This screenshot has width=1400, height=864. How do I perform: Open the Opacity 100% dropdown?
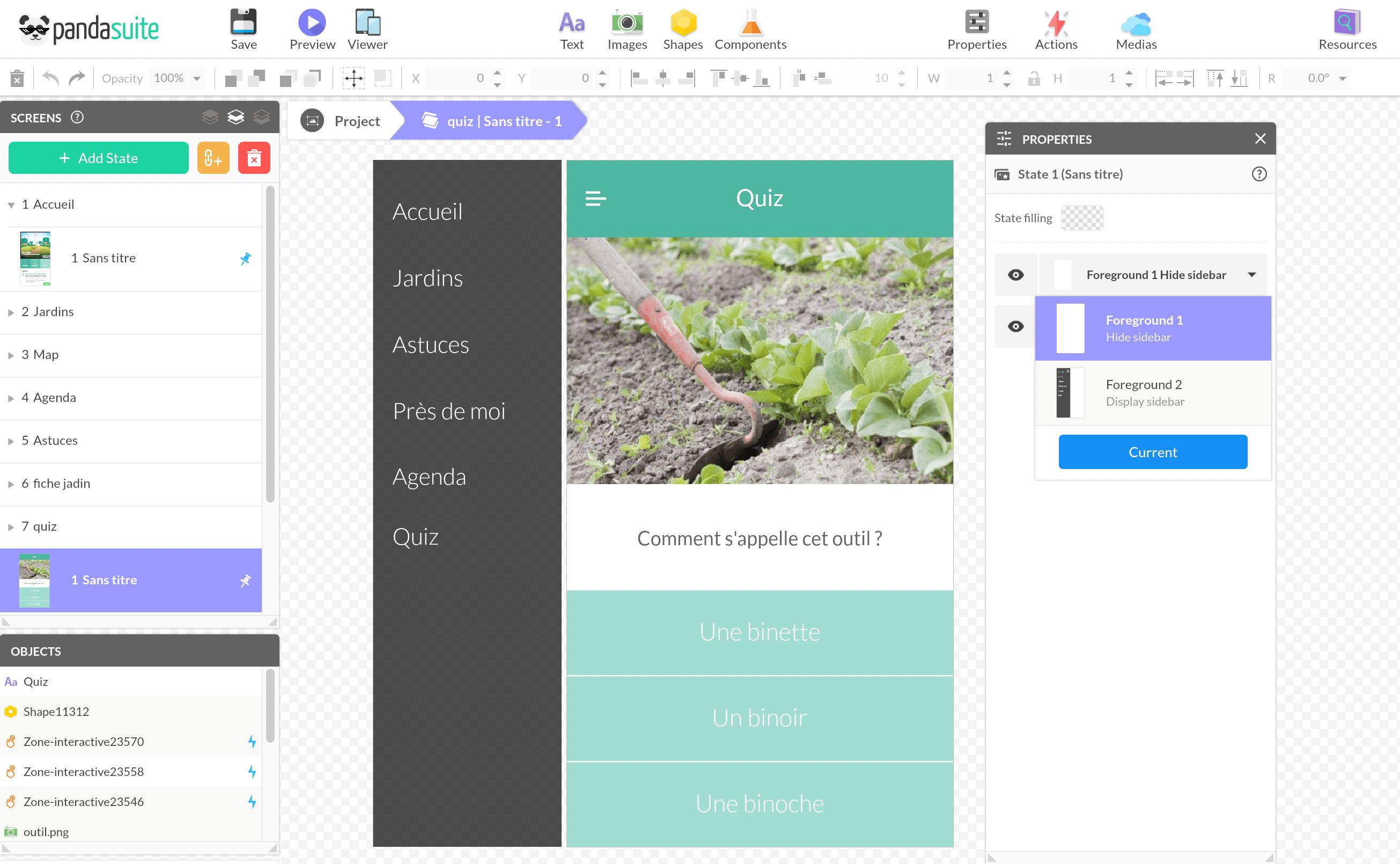click(196, 78)
